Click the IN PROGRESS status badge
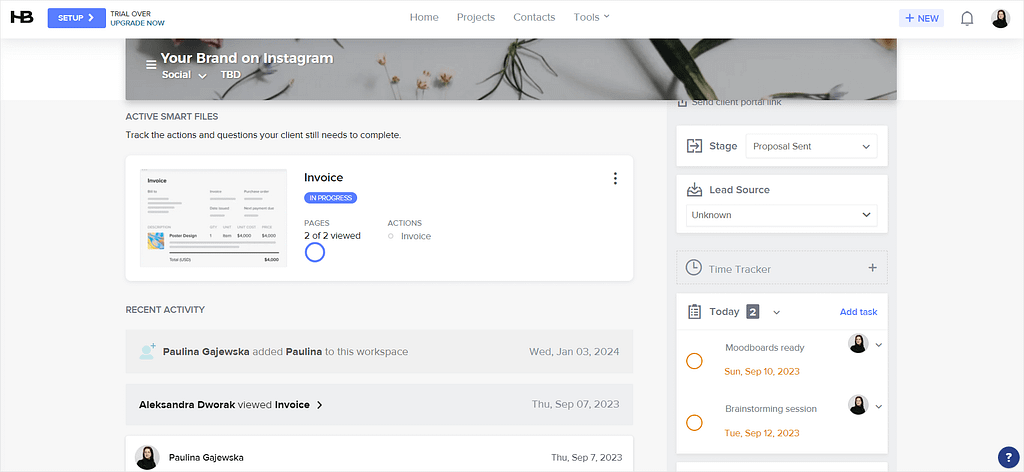Viewport: 1024px width, 472px height. (x=330, y=198)
